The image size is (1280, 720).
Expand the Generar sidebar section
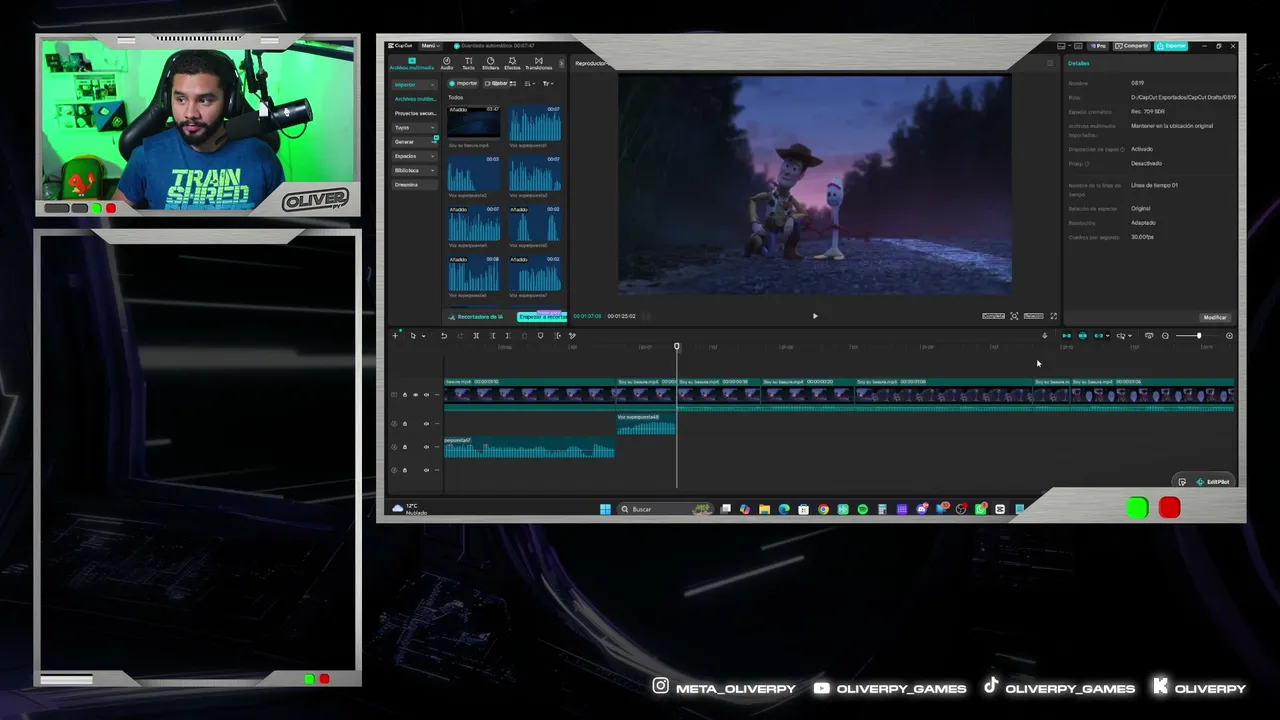coord(414,142)
